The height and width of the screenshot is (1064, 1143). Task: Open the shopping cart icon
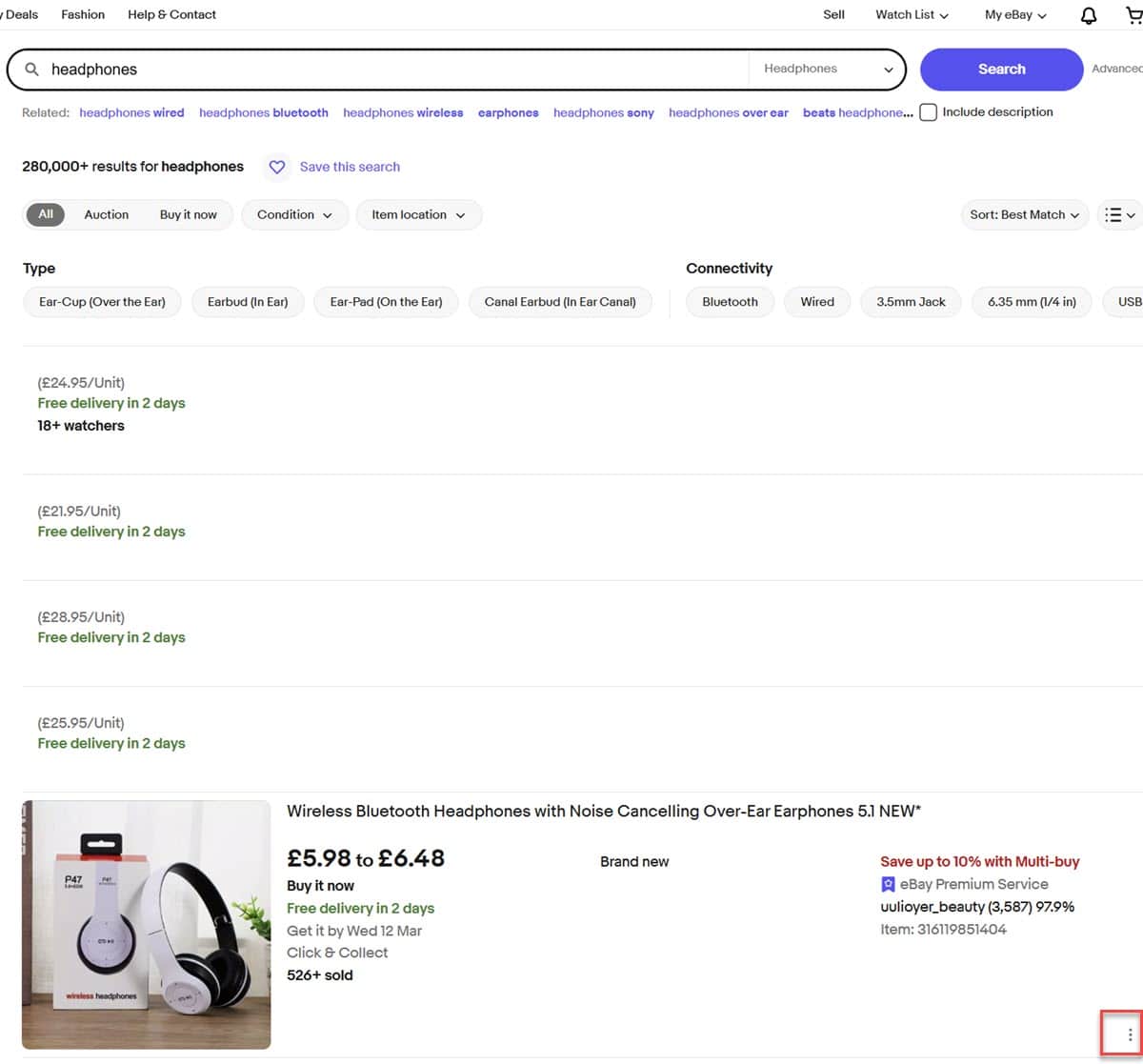click(x=1133, y=15)
